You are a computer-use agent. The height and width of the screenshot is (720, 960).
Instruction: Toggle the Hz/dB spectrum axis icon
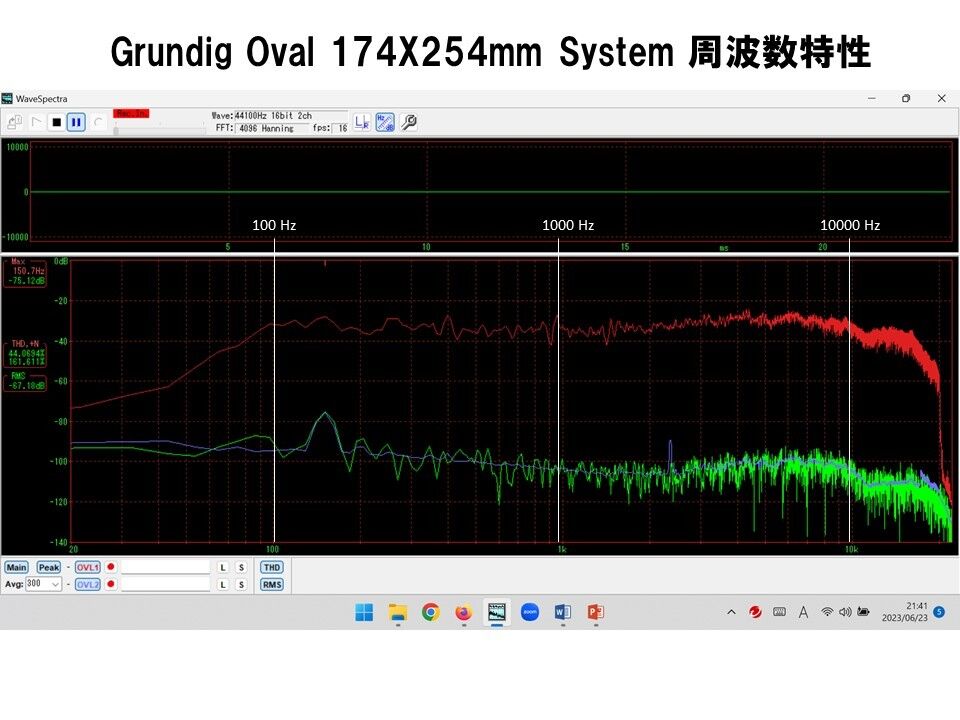pyautogui.click(x=385, y=122)
